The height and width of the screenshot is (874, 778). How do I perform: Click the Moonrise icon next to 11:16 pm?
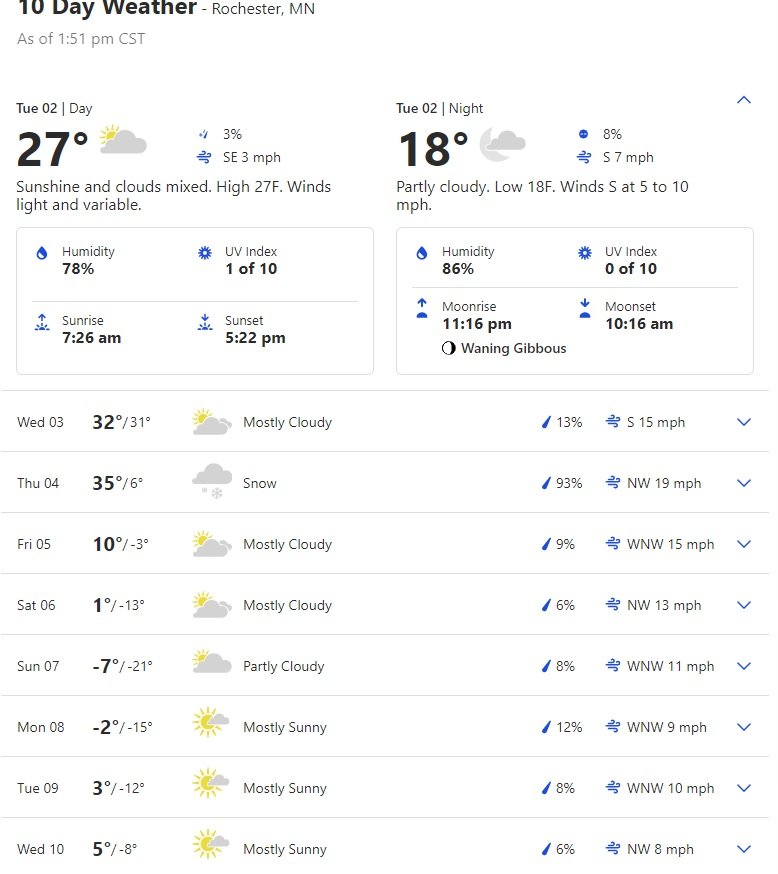pyautogui.click(x=422, y=308)
